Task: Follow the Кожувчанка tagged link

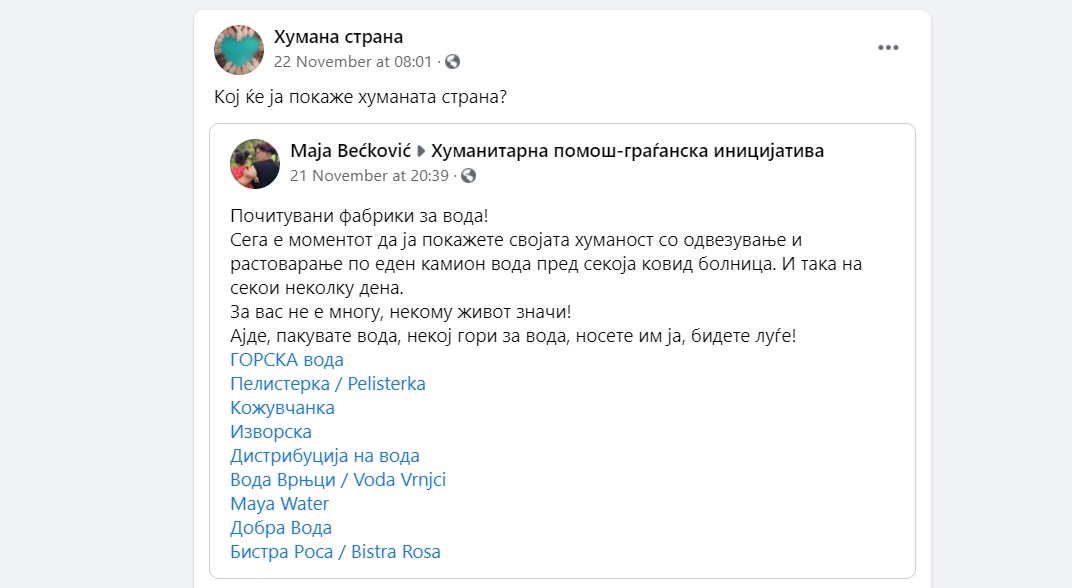Action: click(x=282, y=408)
